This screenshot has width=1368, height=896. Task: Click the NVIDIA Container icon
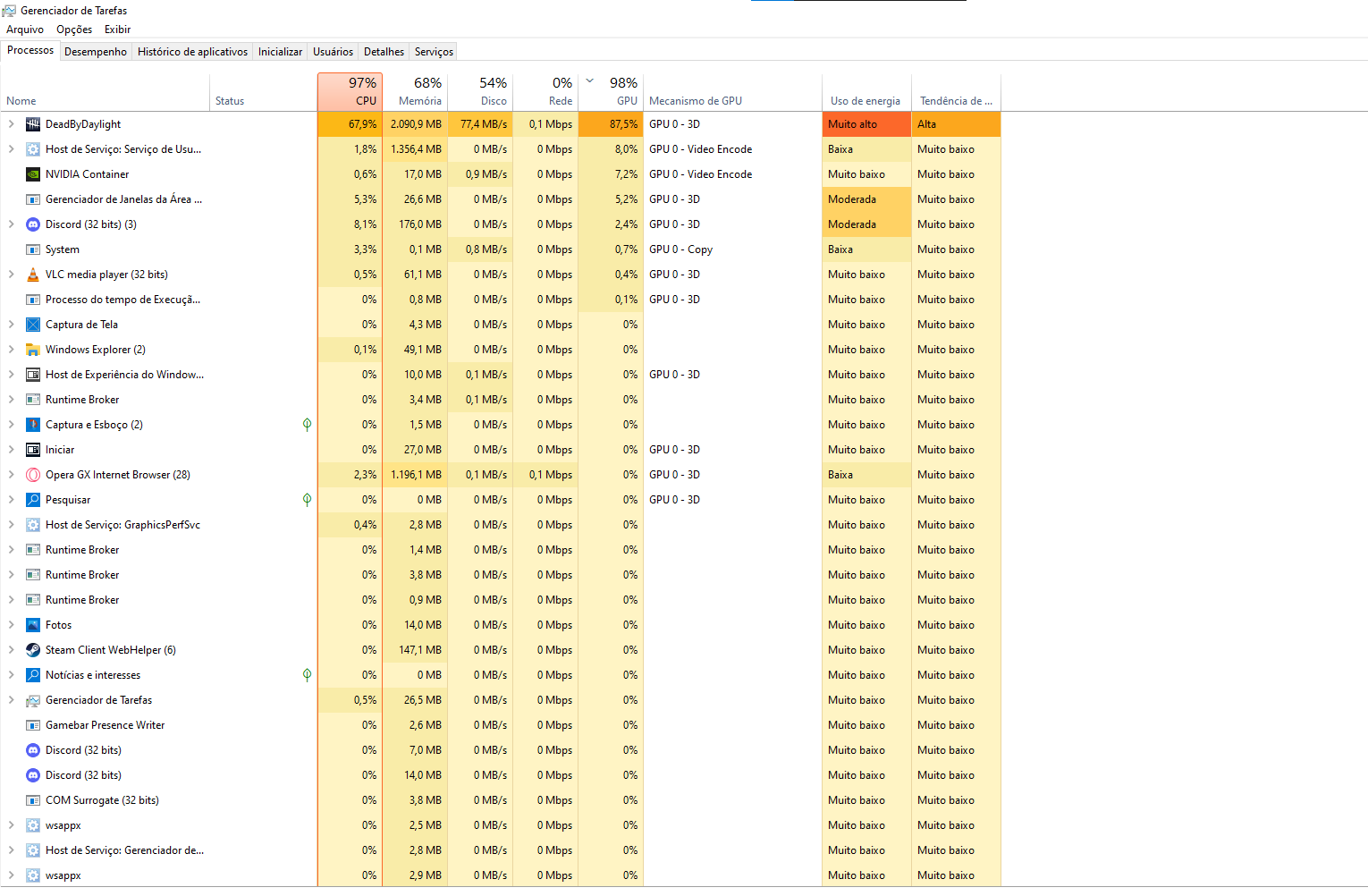coord(33,174)
